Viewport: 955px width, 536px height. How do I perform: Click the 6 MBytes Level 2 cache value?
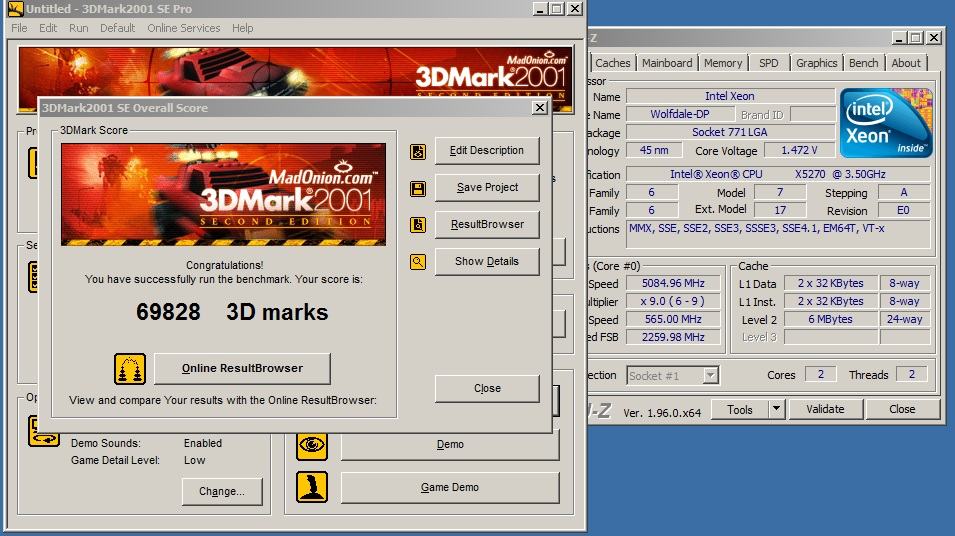pyautogui.click(x=831, y=319)
